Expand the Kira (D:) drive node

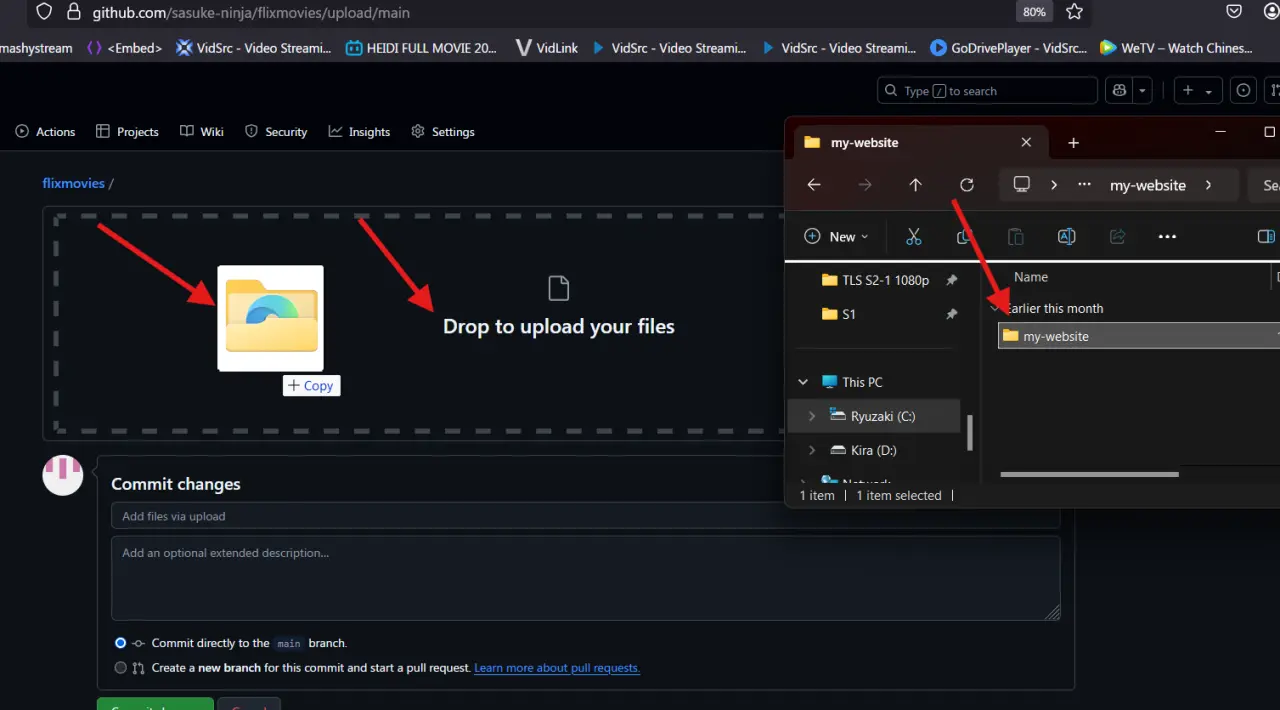point(812,450)
